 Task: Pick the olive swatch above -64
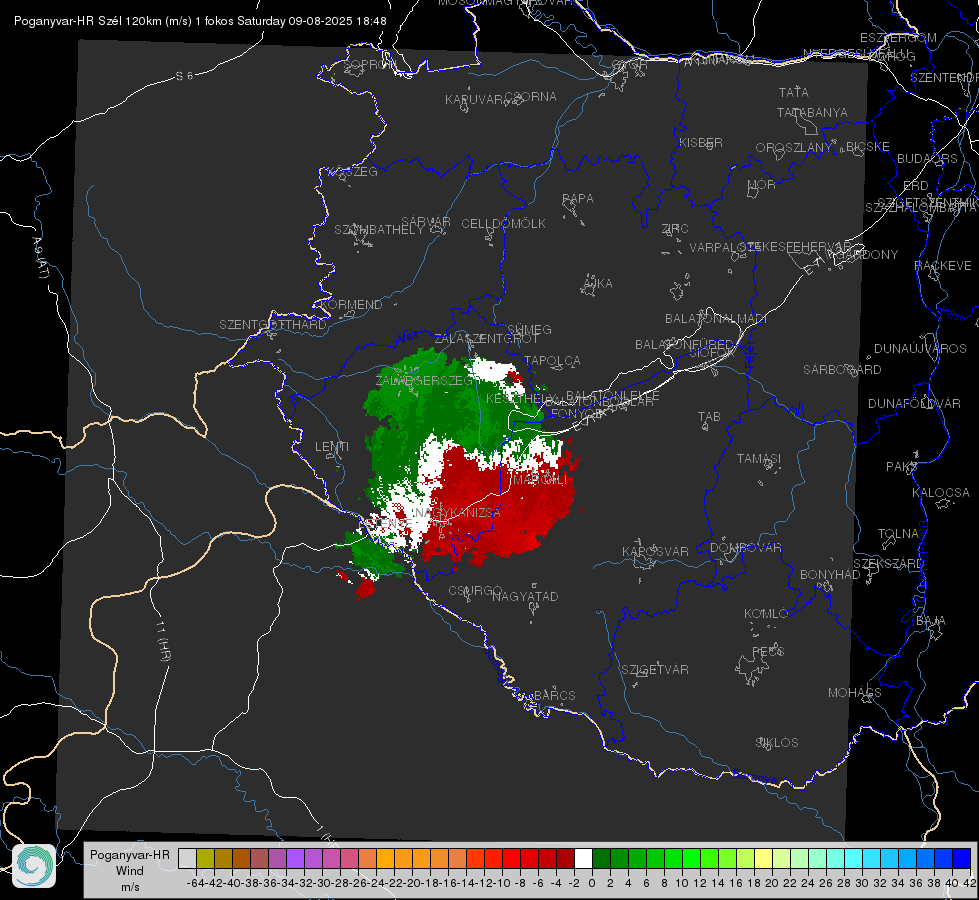(x=205, y=858)
